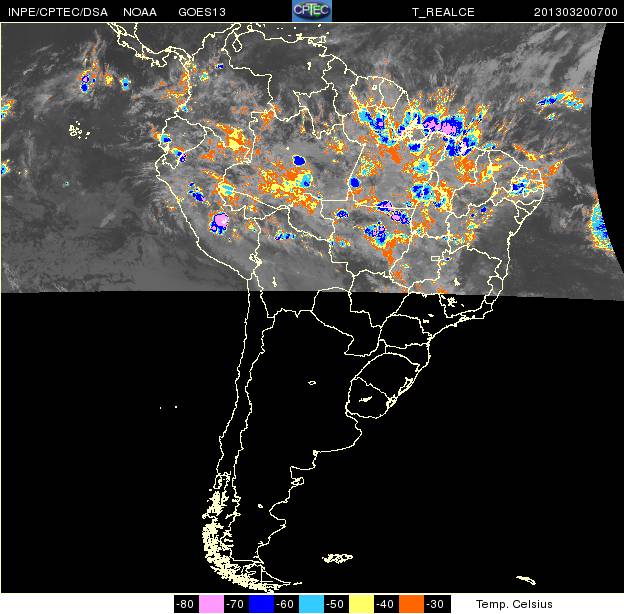Pick the pink -80 to -70 legend swatch
This screenshot has width=624, height=614.
tap(211, 604)
